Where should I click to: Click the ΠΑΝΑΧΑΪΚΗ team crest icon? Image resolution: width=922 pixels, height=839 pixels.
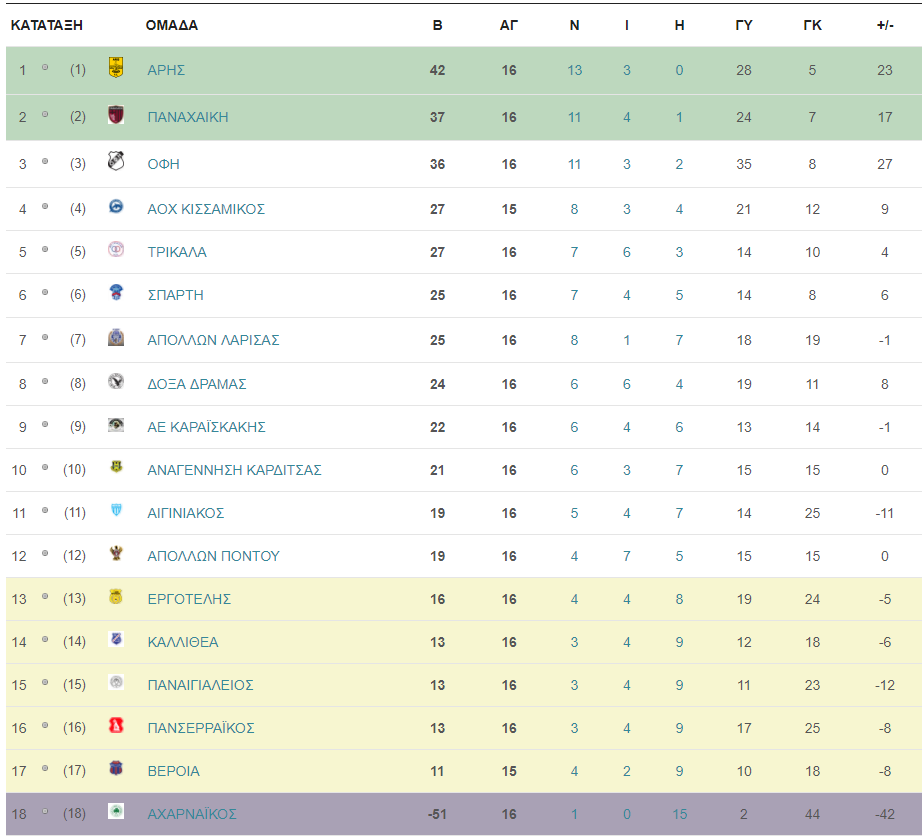pyautogui.click(x=116, y=114)
